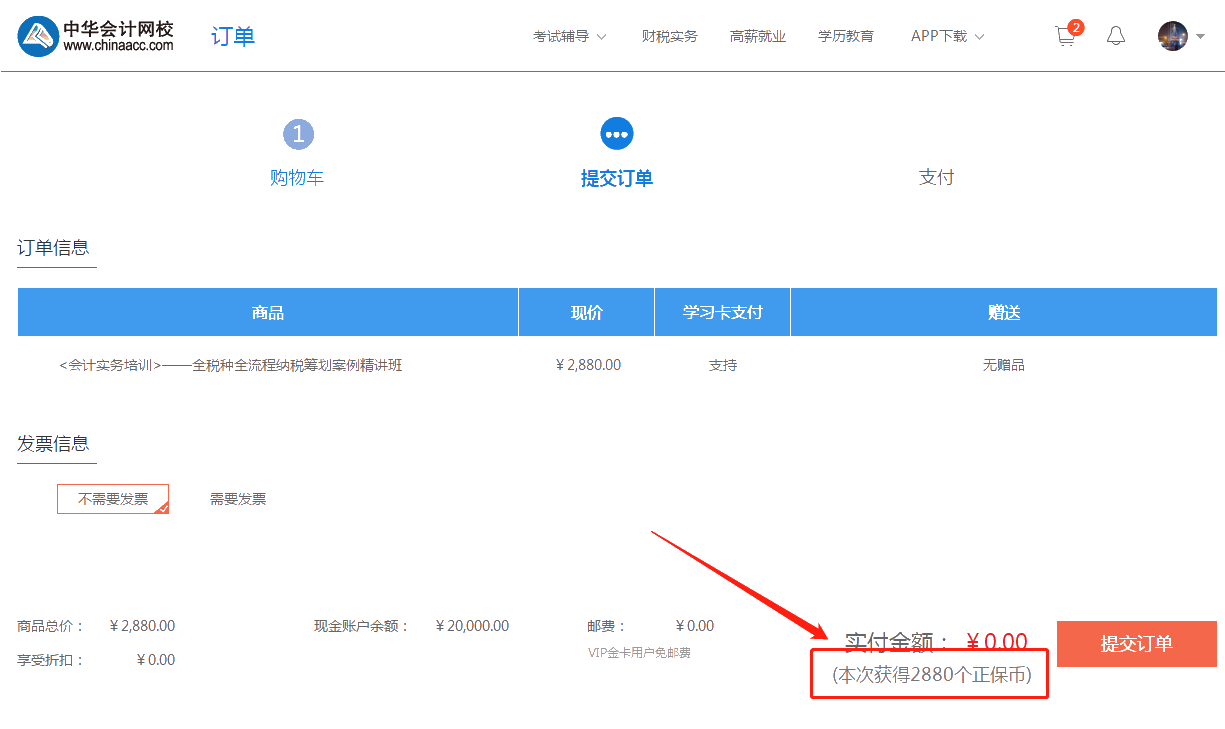This screenshot has height=729, width=1225.
Task: Click the VIP金卡用户免邮费 note
Action: pos(639,653)
